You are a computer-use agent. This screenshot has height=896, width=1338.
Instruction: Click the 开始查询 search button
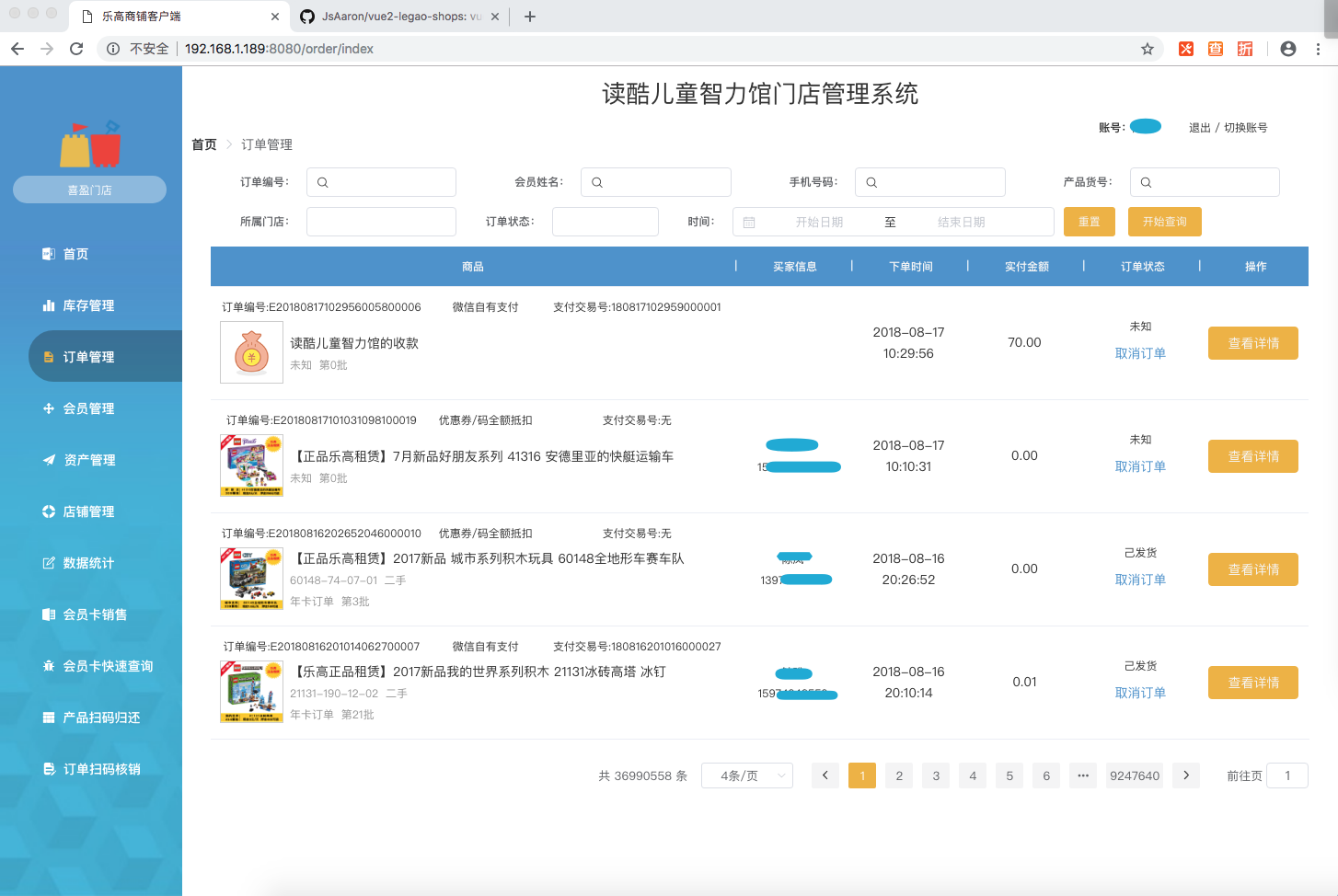1165,222
